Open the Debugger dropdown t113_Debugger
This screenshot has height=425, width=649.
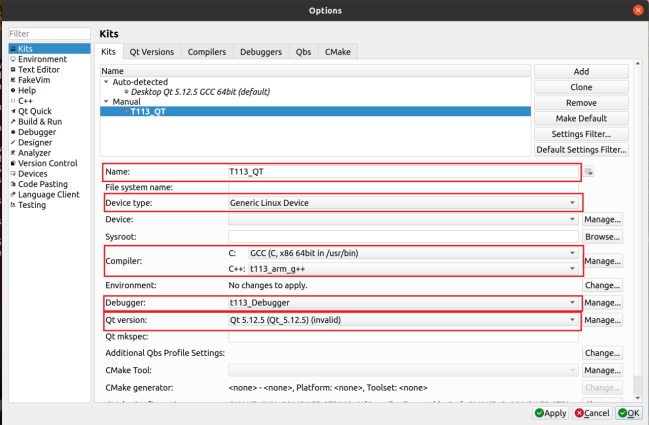coord(403,303)
